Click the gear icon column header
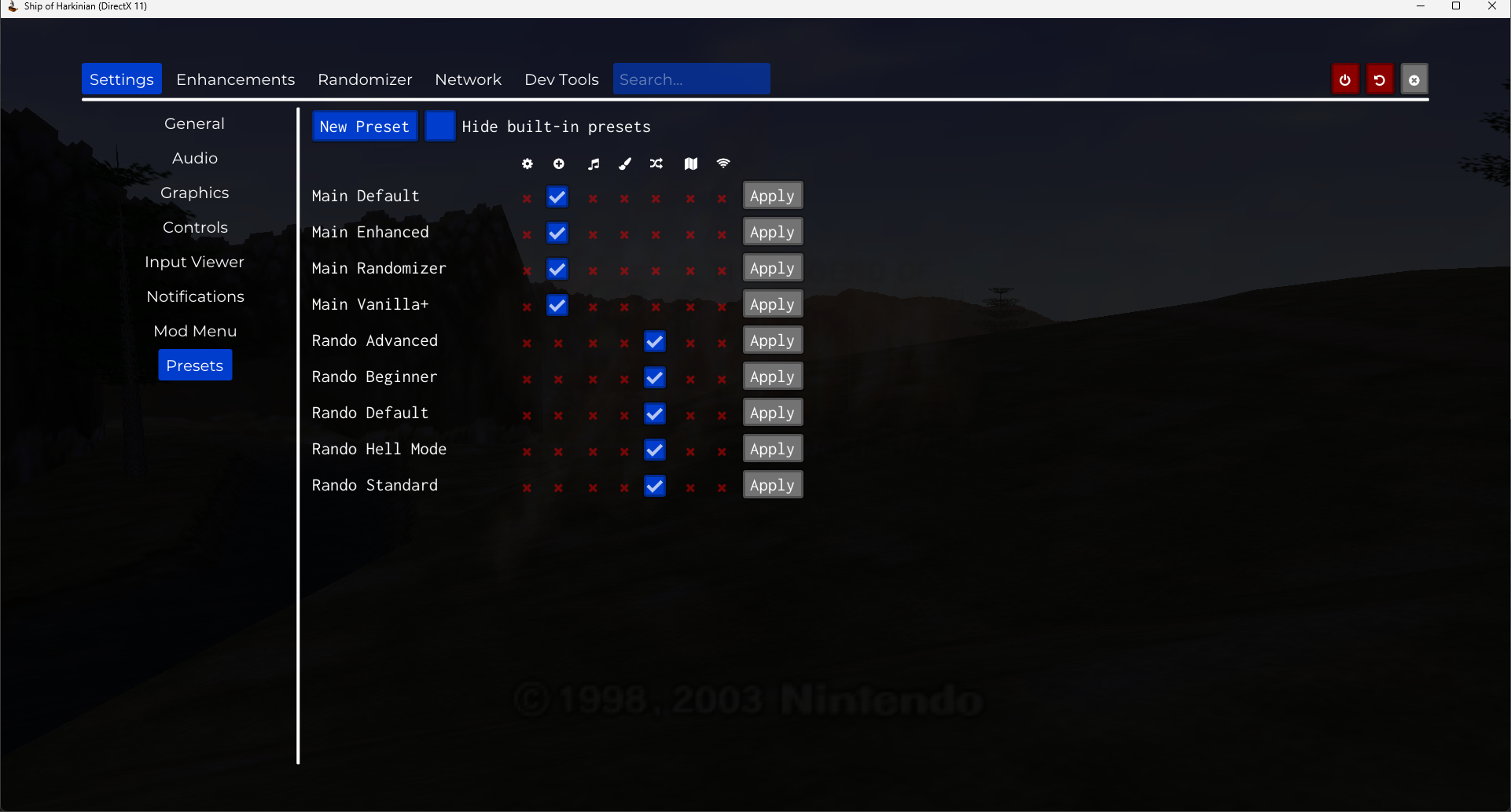 pos(527,164)
